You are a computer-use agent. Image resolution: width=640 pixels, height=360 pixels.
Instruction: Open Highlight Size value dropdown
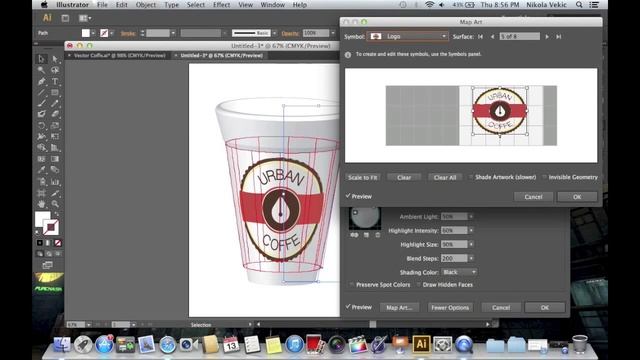pos(471,244)
